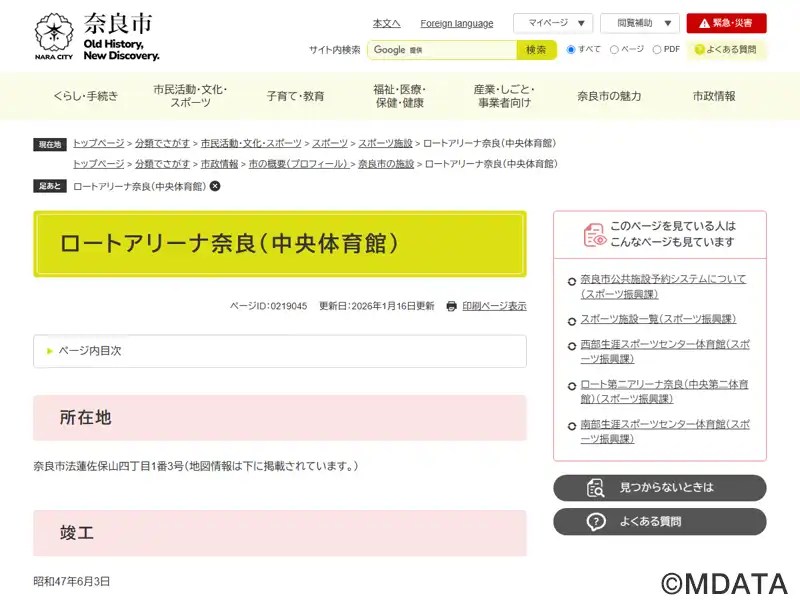Click the warning icon for 緊急・災害

[704, 23]
